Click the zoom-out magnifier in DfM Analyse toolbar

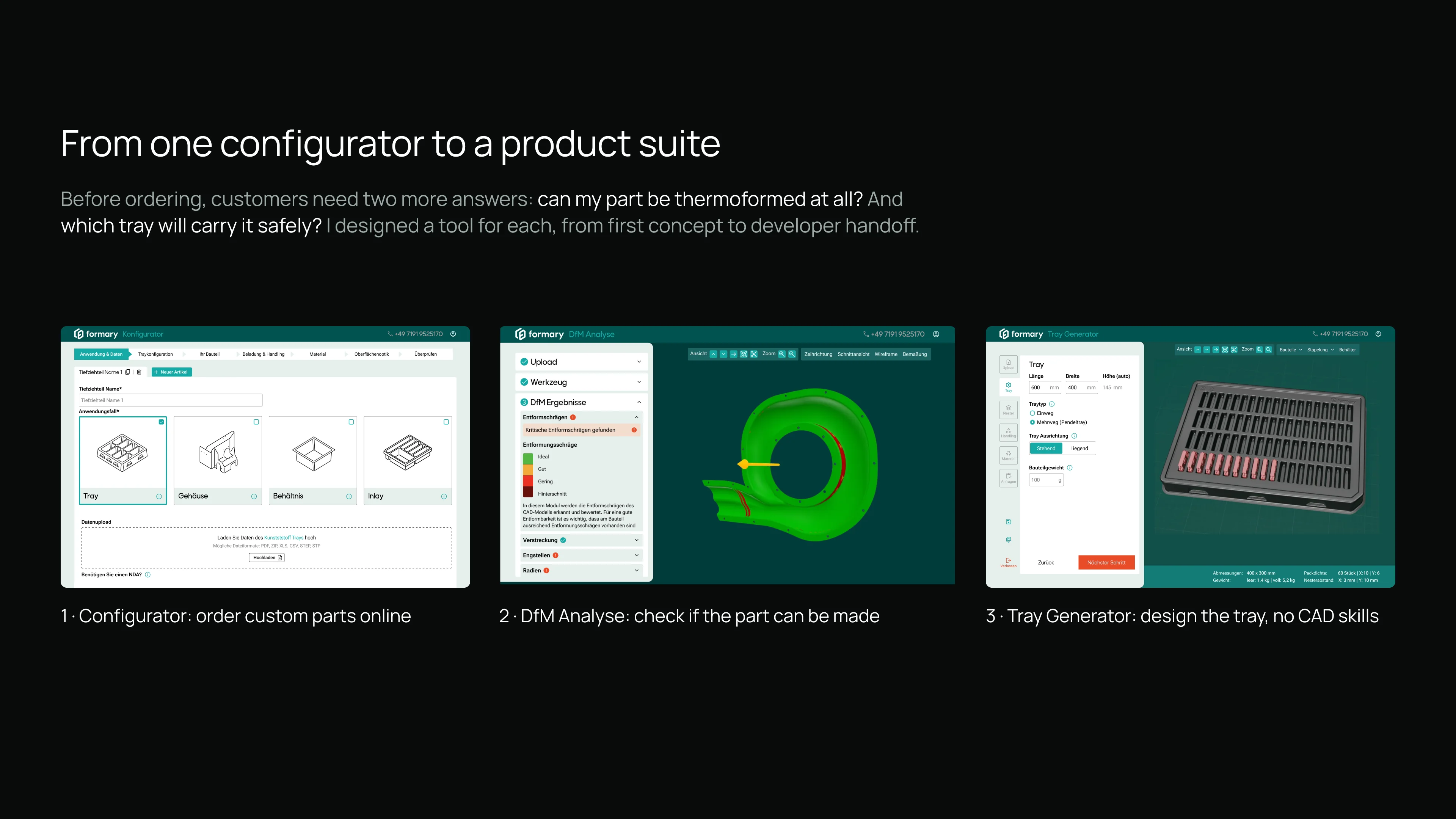(792, 354)
